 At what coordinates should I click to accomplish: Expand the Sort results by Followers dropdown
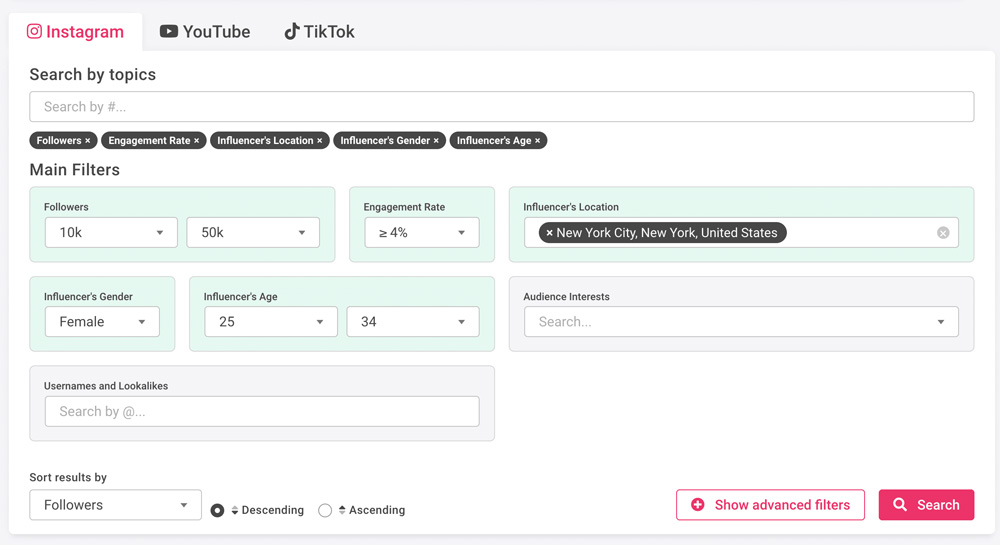115,505
